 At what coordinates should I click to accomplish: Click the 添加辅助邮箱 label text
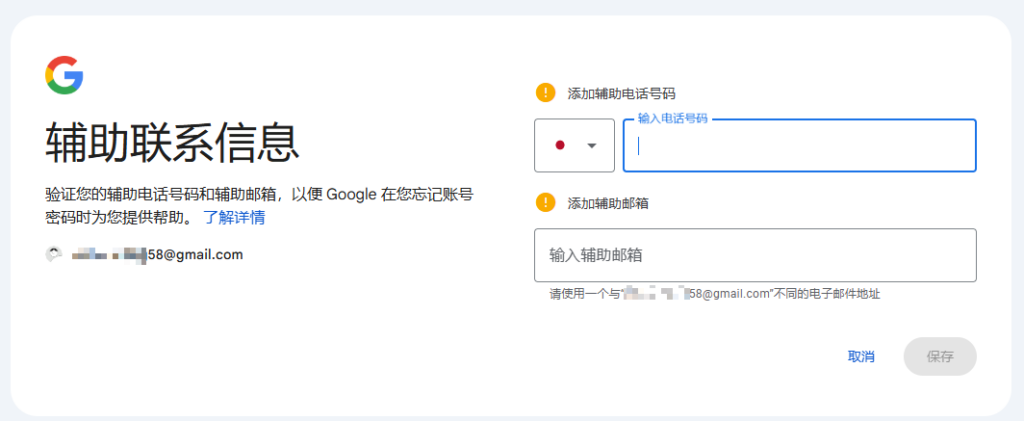608,203
